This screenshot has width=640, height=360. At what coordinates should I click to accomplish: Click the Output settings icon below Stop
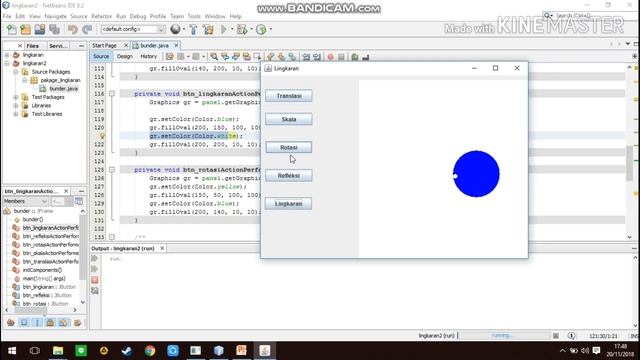click(x=95, y=290)
